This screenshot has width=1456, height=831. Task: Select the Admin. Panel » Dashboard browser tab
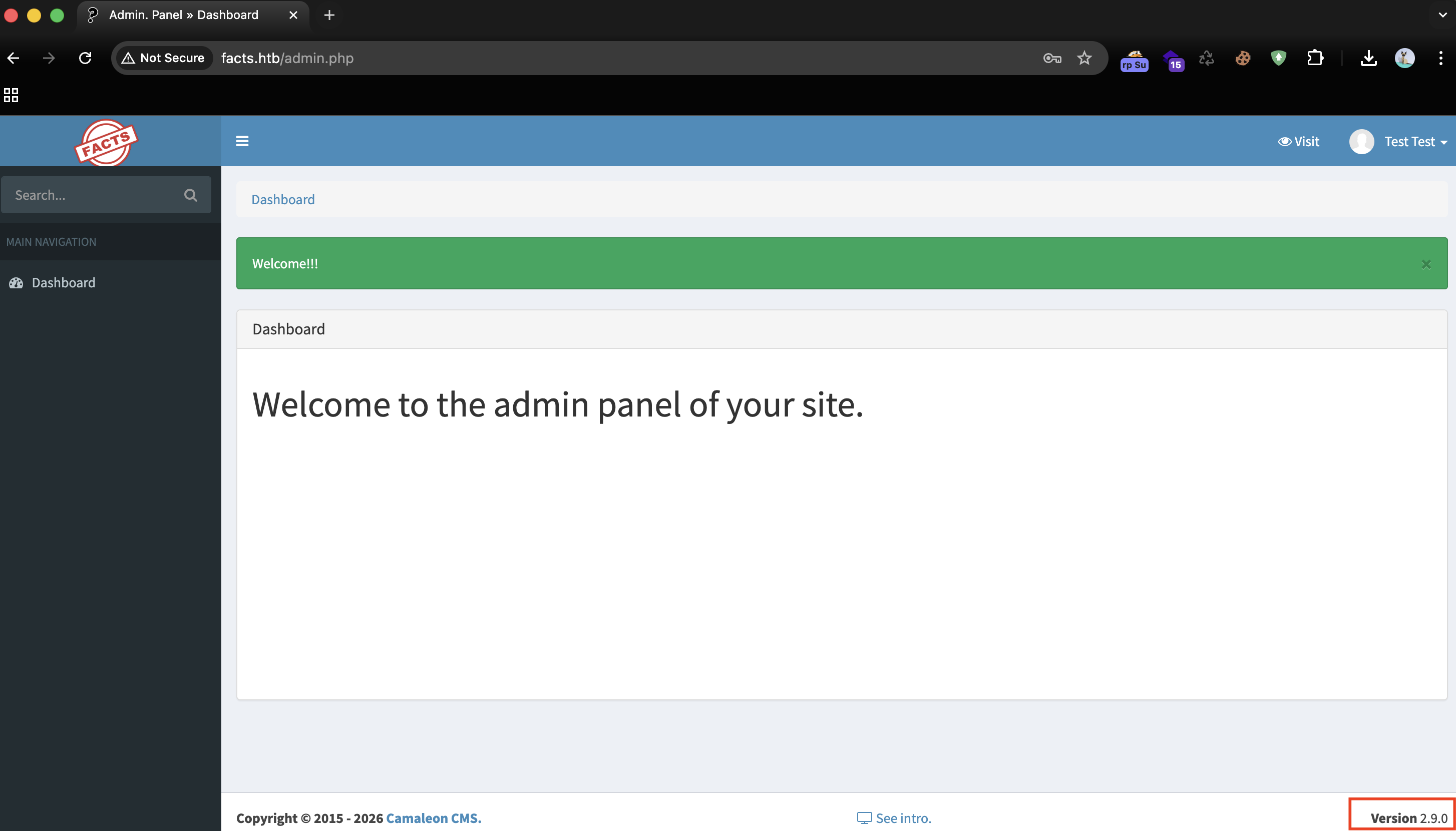193,15
